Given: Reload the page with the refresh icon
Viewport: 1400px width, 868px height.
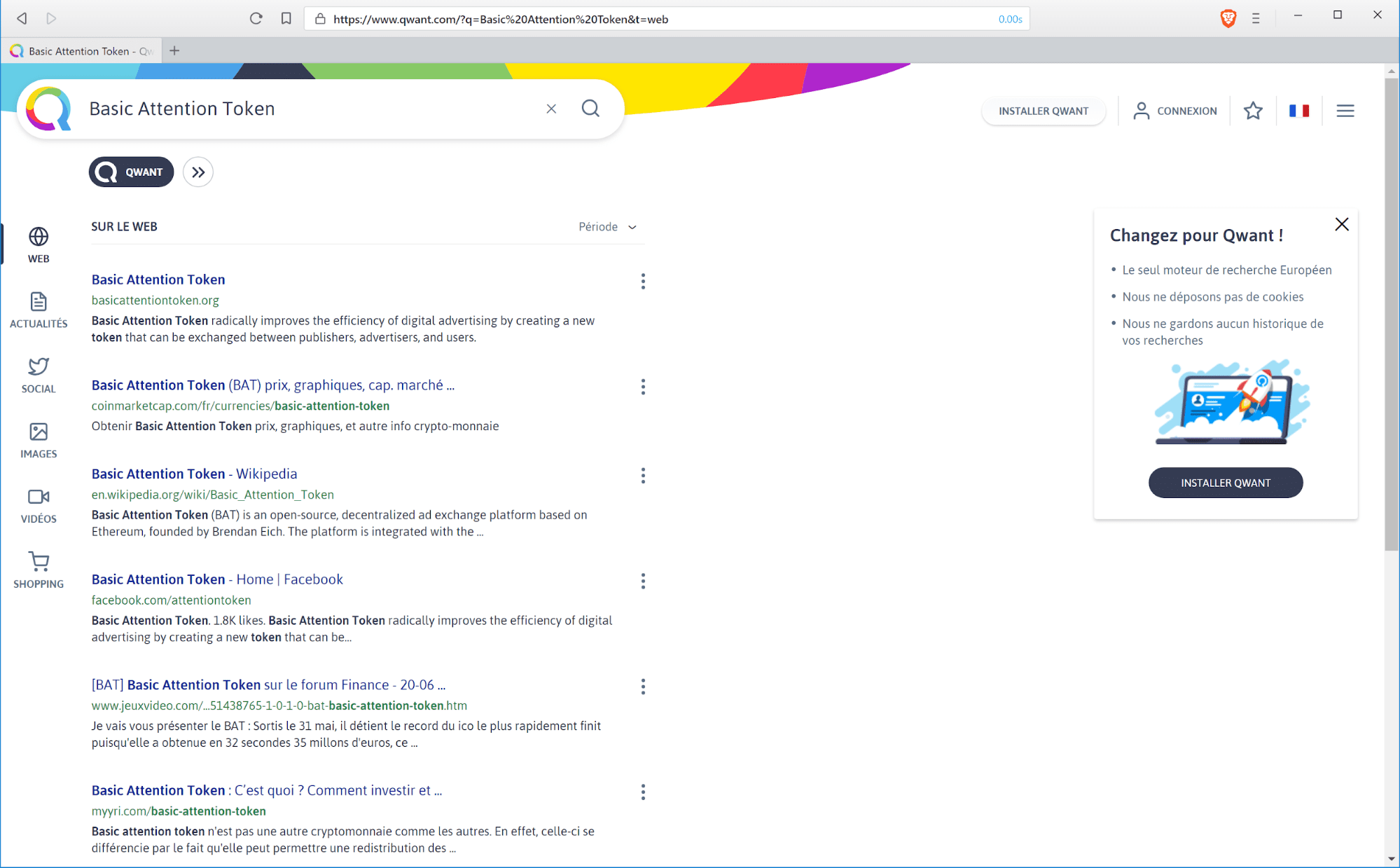Looking at the screenshot, I should point(256,19).
